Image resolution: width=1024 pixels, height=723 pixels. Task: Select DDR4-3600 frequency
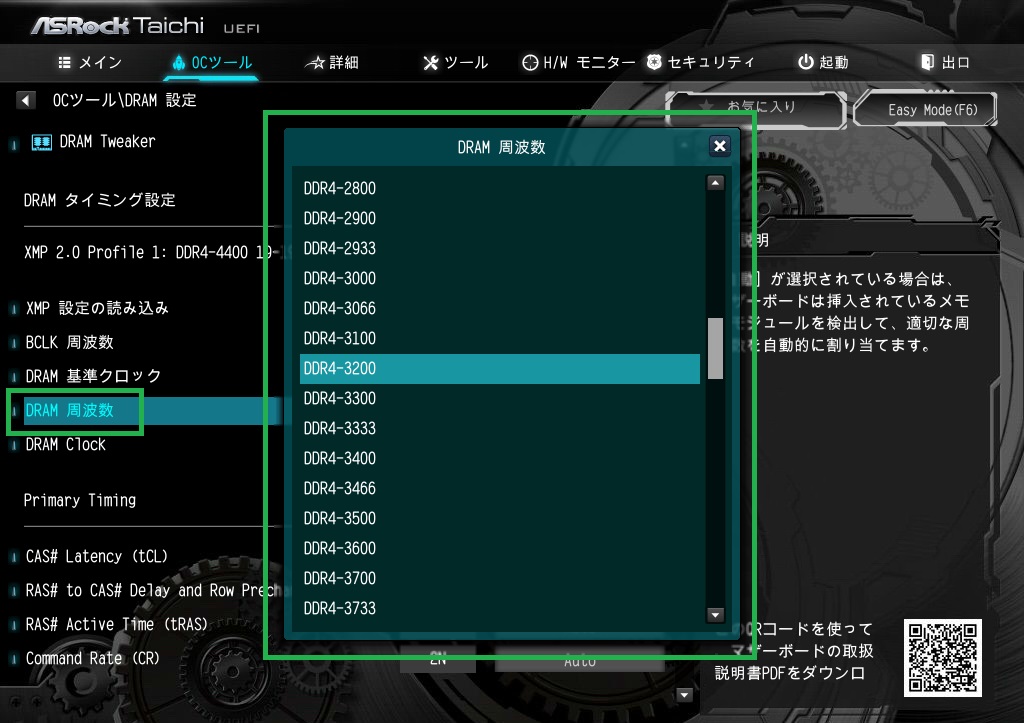point(500,549)
